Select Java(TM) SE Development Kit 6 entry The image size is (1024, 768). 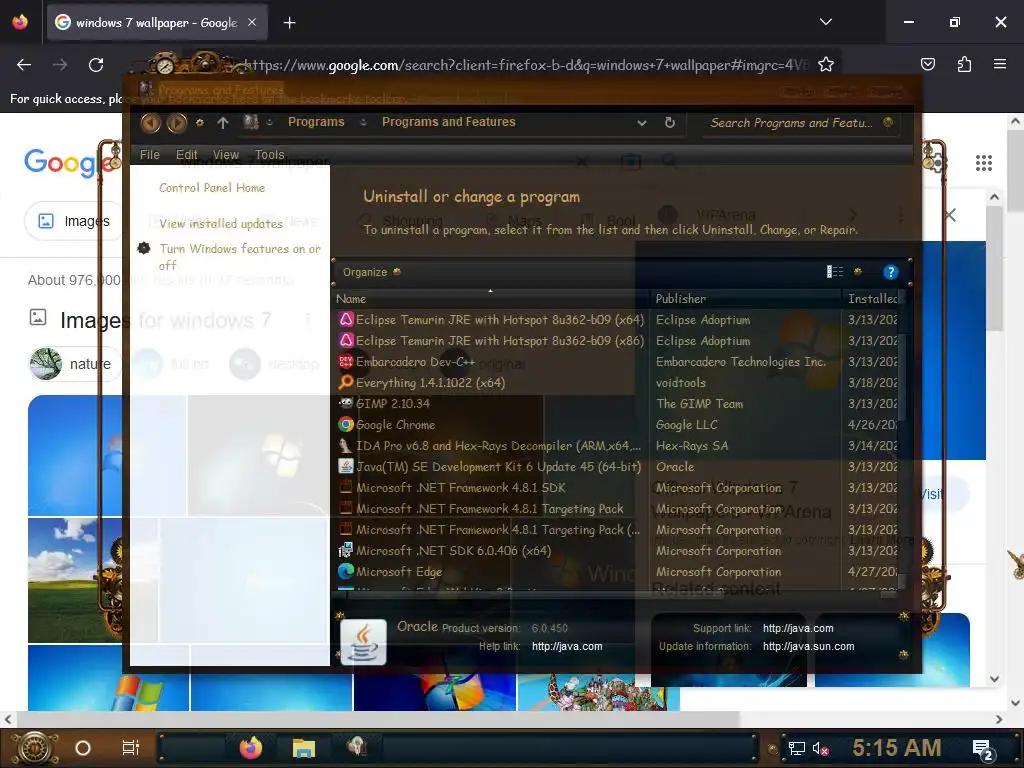(x=490, y=466)
